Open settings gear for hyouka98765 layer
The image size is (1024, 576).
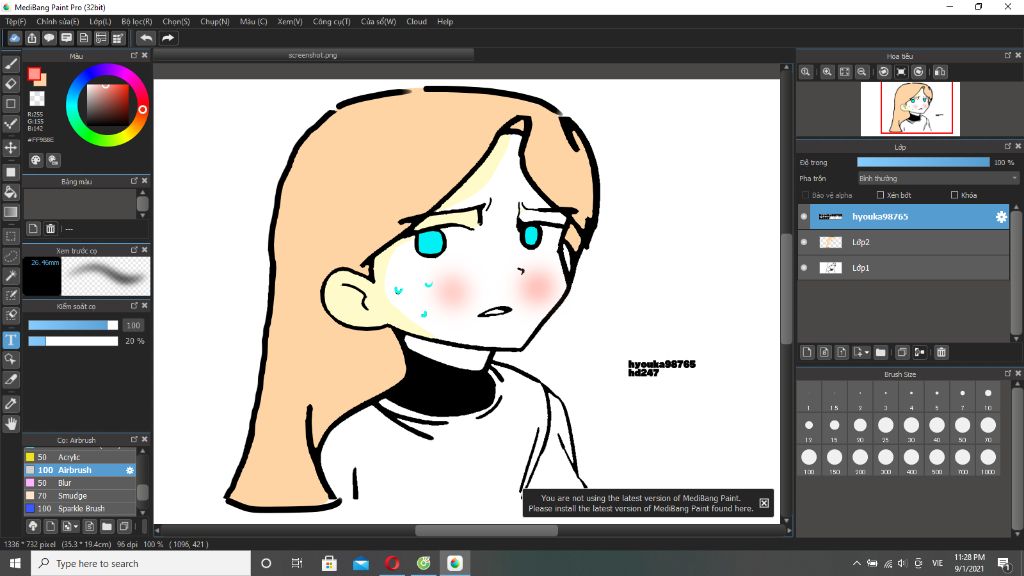(1001, 217)
